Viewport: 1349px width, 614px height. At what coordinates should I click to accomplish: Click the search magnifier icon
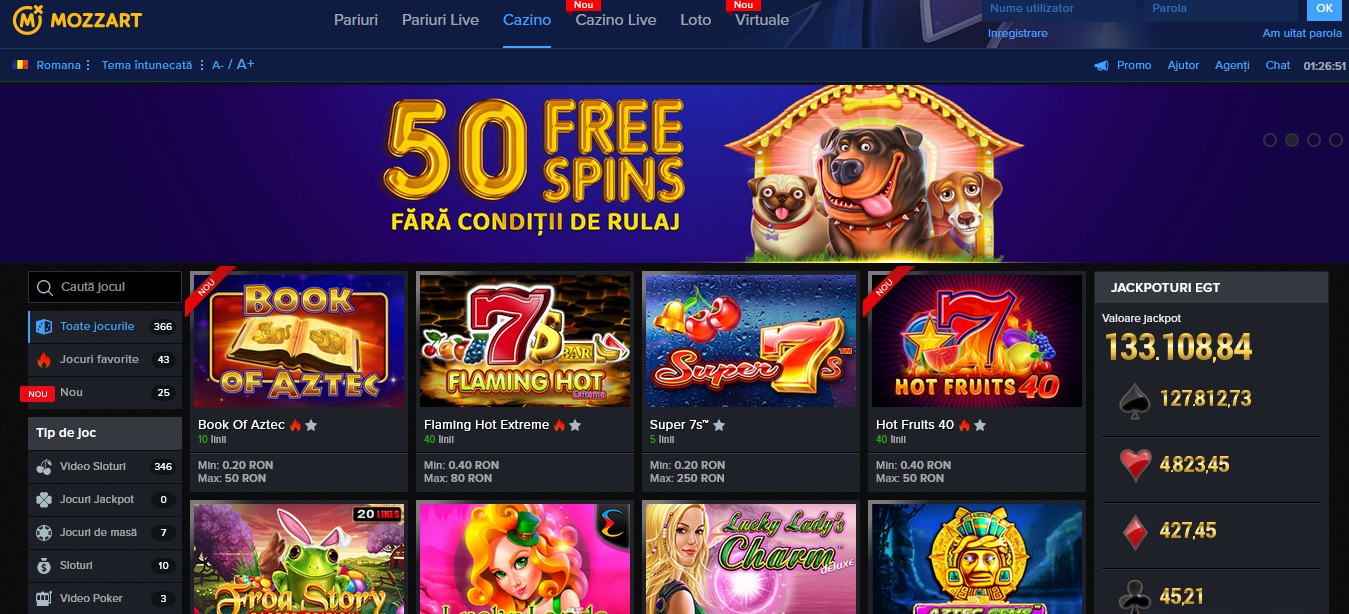44,288
